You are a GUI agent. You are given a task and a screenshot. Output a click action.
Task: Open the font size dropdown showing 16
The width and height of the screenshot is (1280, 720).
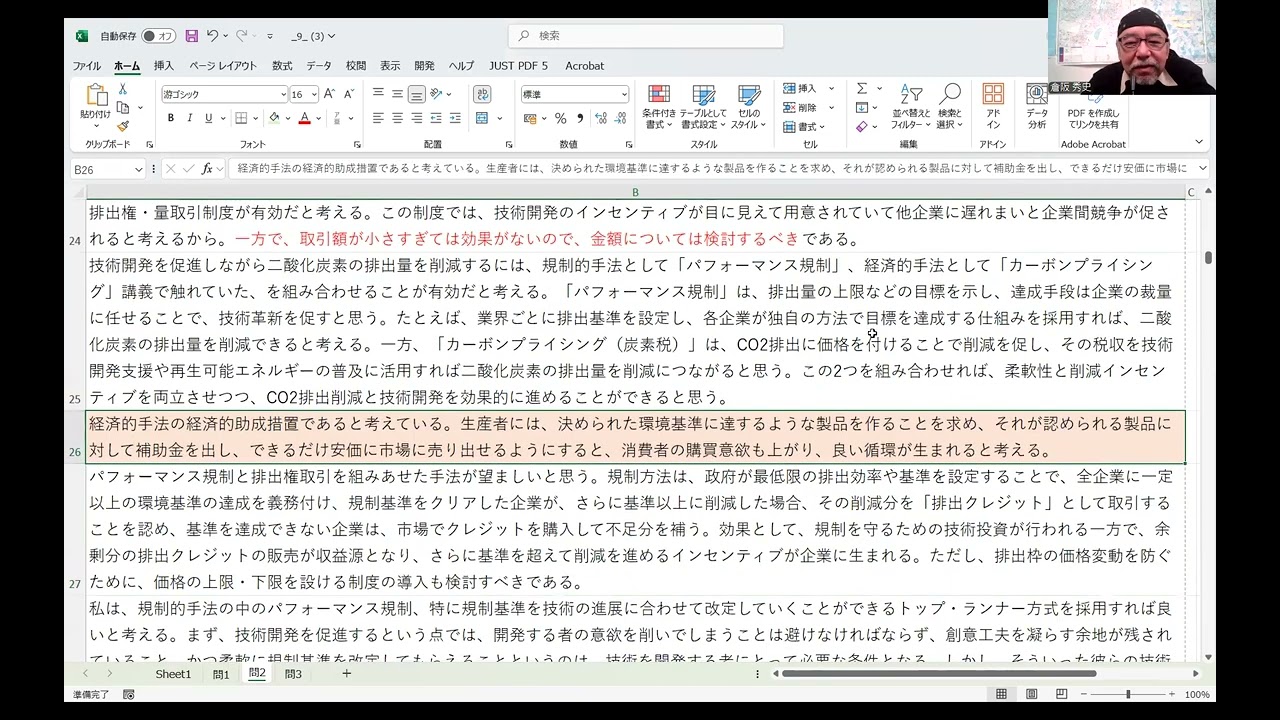click(314, 94)
